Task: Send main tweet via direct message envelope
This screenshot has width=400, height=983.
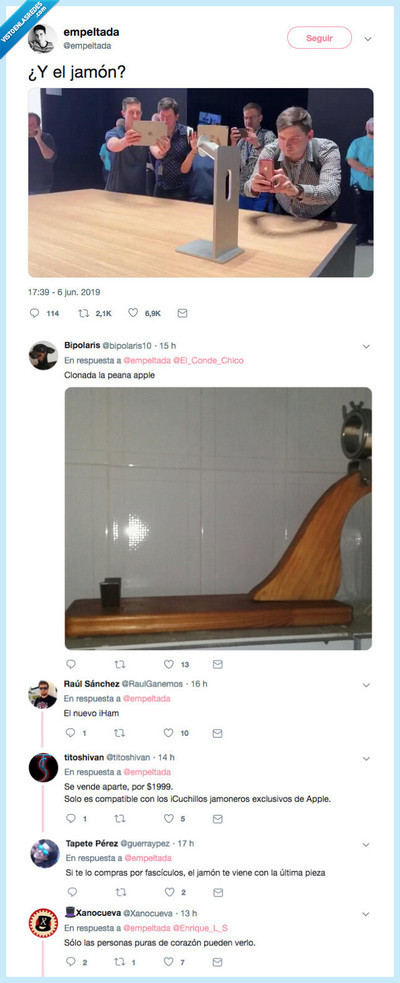Action: [182, 313]
